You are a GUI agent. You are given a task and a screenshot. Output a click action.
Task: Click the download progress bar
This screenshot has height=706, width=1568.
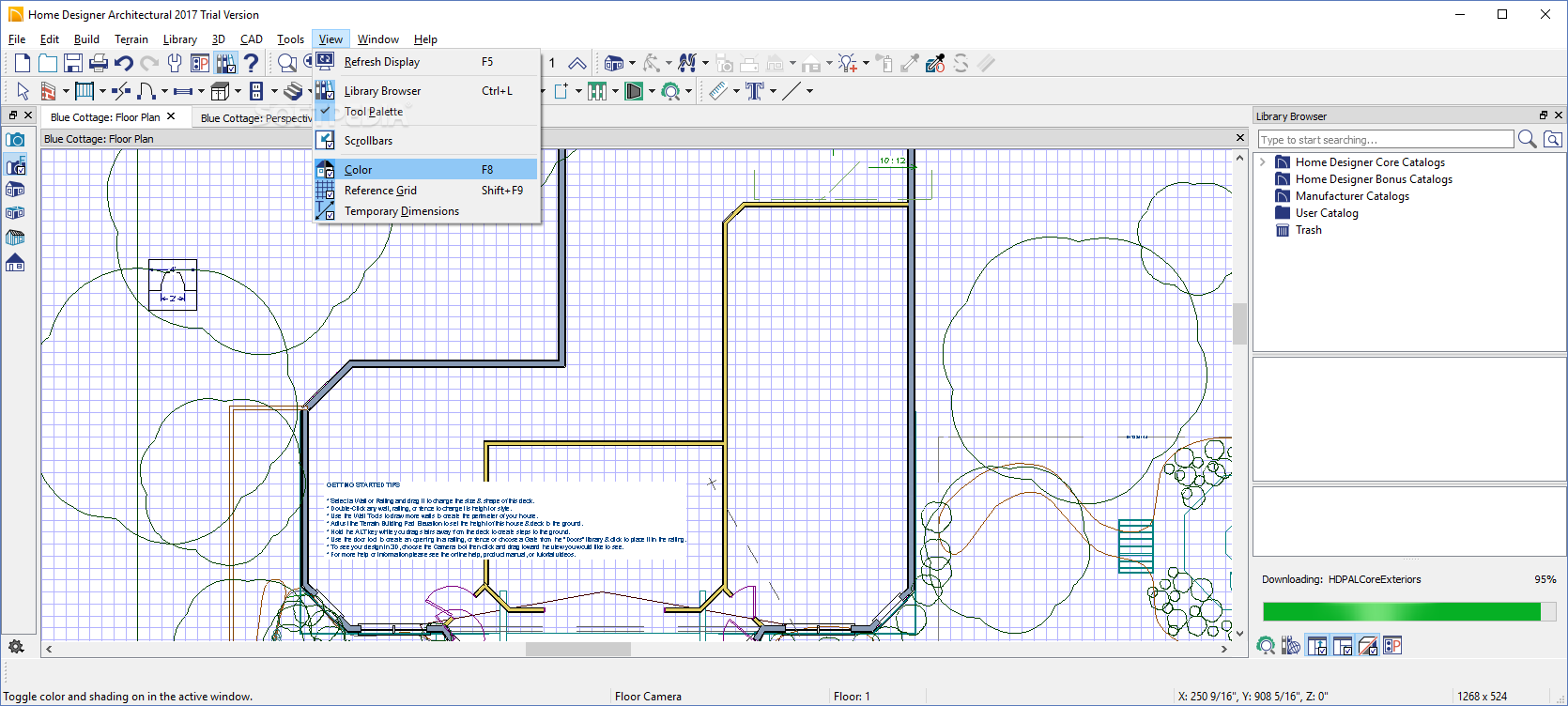tap(1409, 612)
